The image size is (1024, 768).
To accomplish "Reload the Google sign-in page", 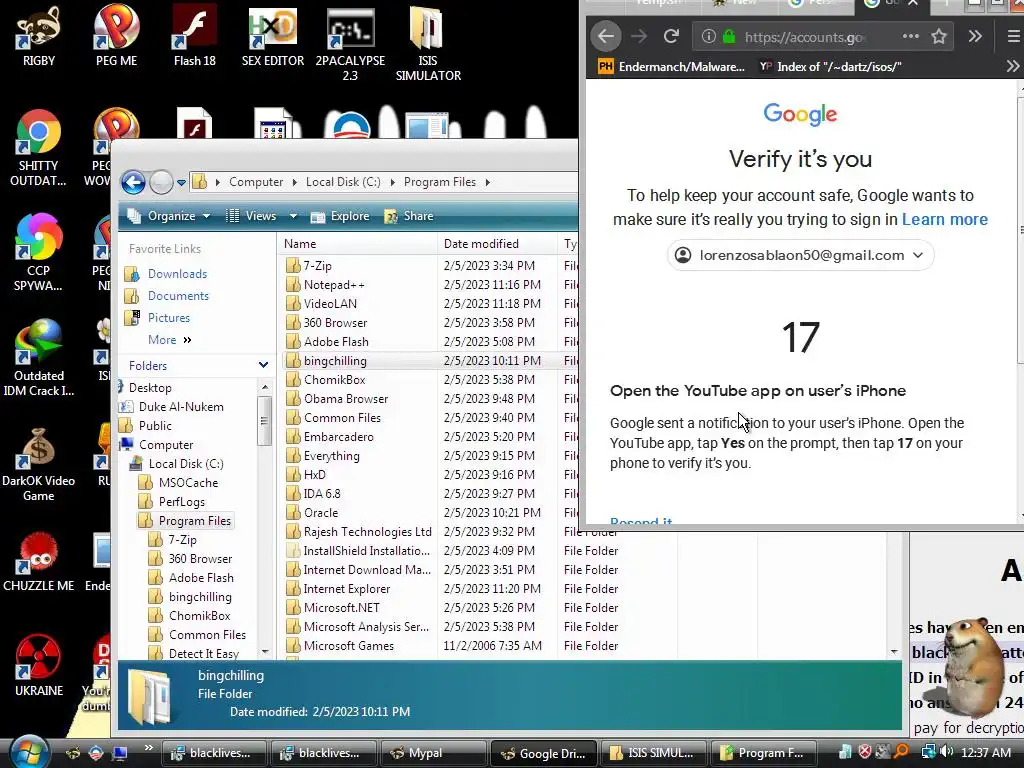I will pyautogui.click(x=671, y=37).
